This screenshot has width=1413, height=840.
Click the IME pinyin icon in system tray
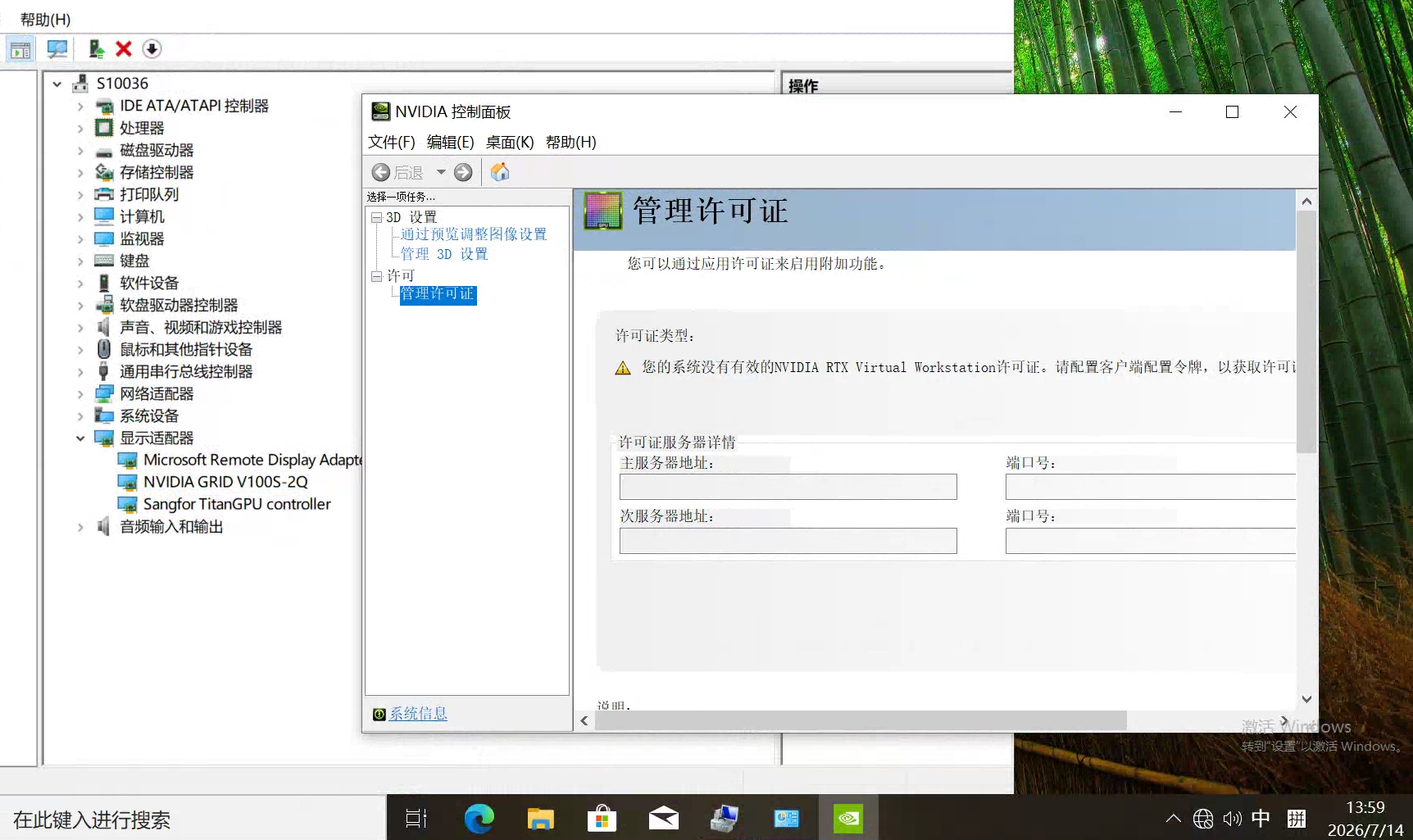(x=1297, y=818)
